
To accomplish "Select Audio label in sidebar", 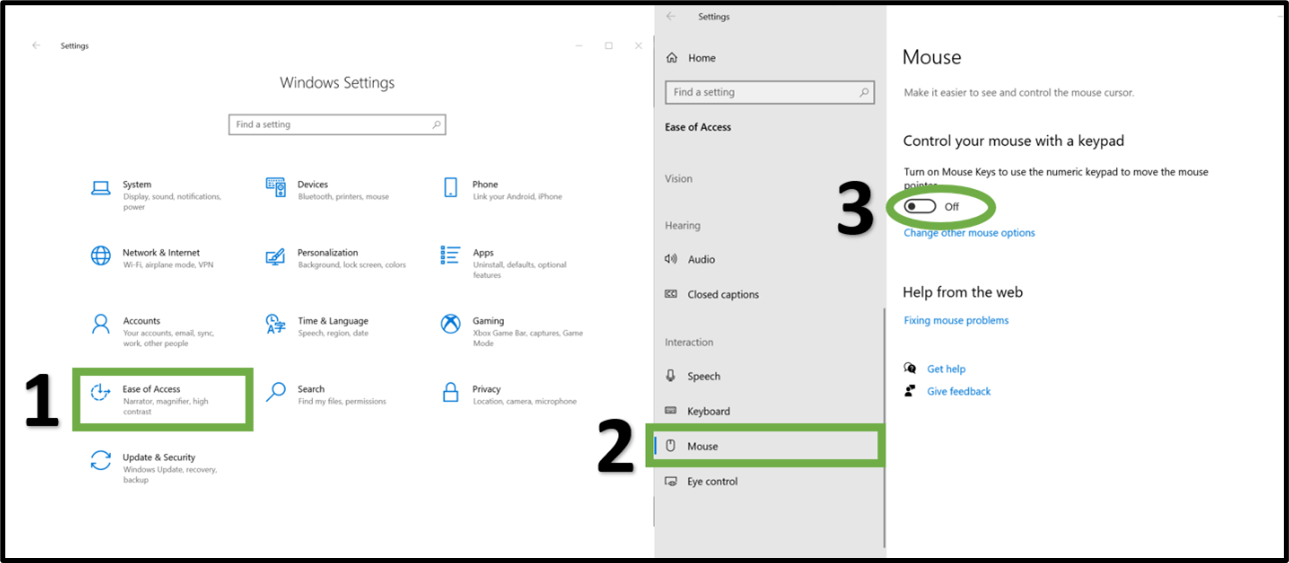I will 701,259.
